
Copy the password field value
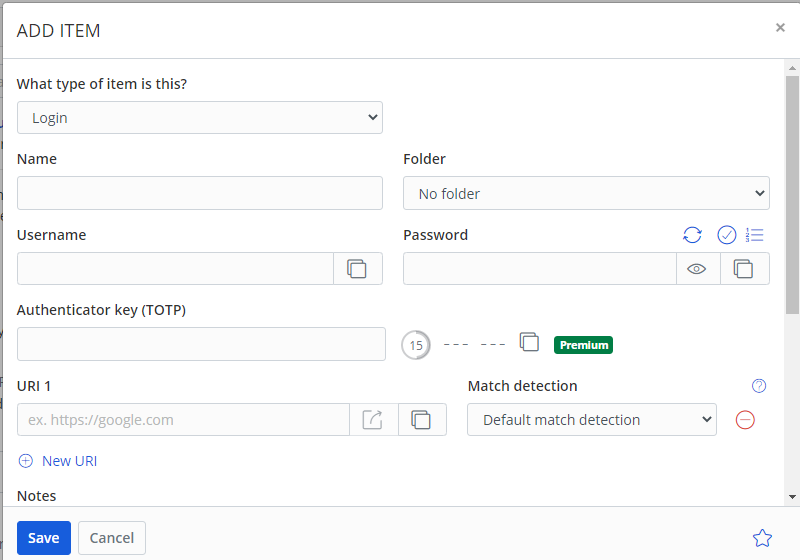point(743,269)
